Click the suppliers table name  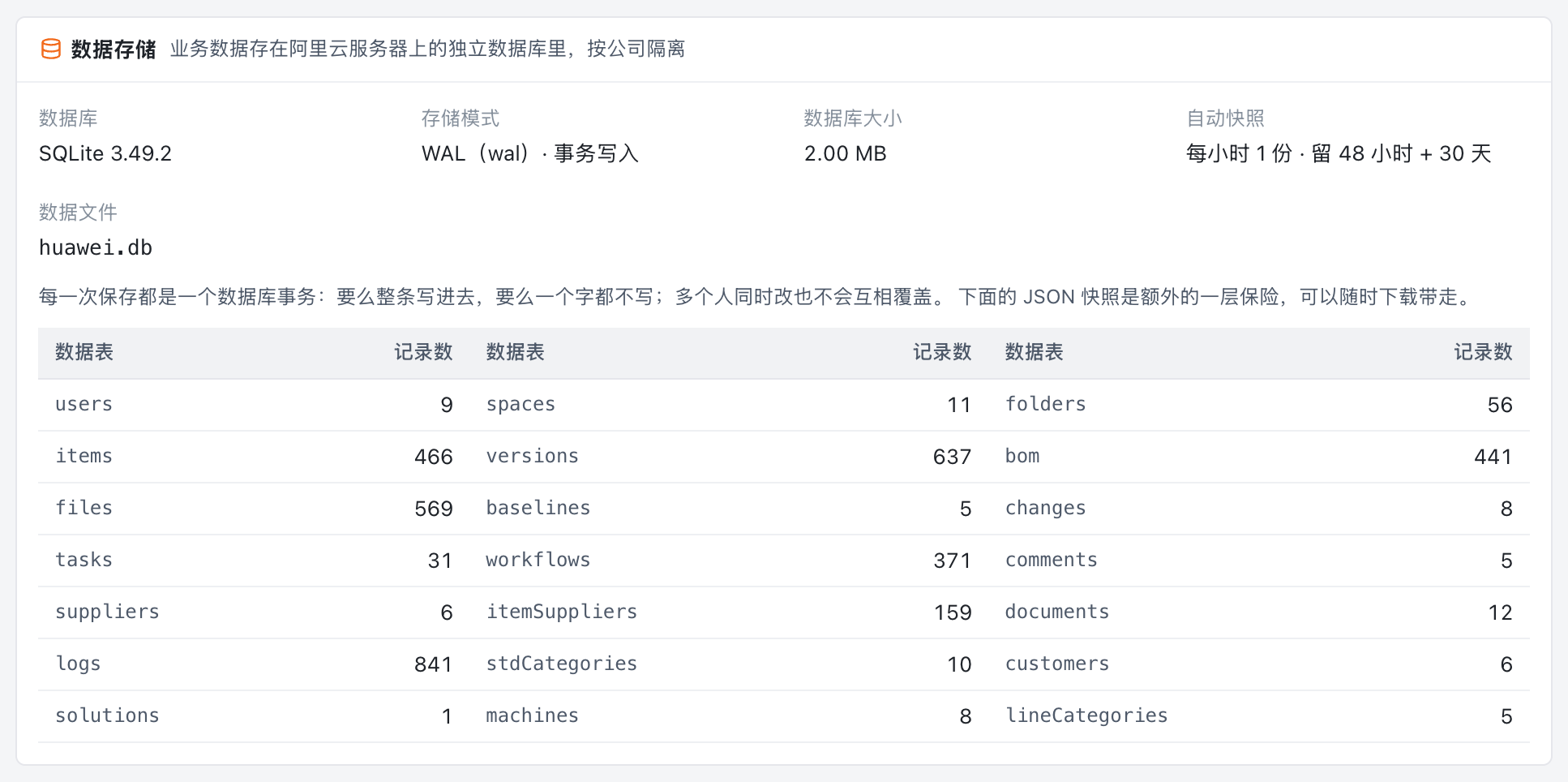tap(107, 612)
